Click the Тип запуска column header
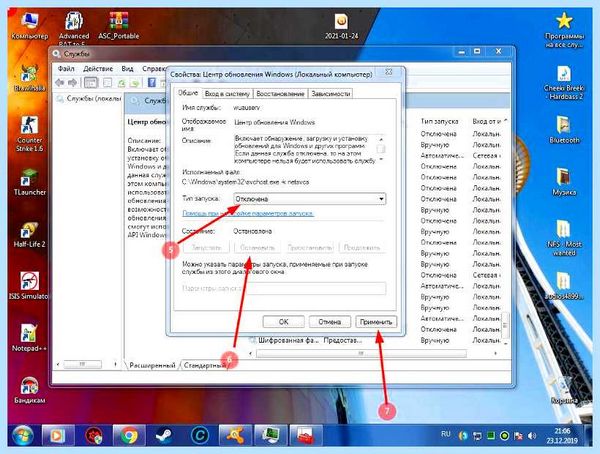The width and height of the screenshot is (600, 454). click(440, 121)
